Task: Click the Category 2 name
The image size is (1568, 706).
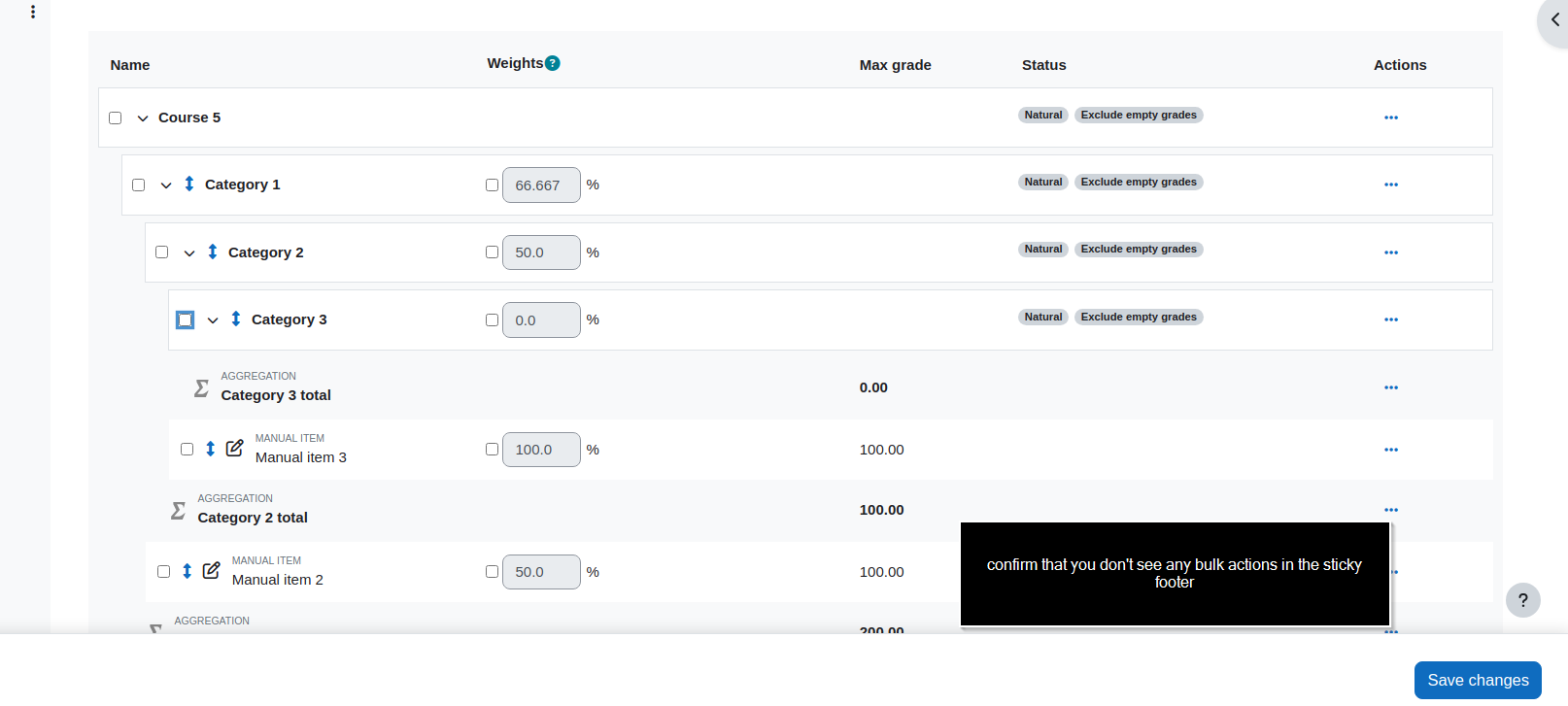Action: [265, 252]
